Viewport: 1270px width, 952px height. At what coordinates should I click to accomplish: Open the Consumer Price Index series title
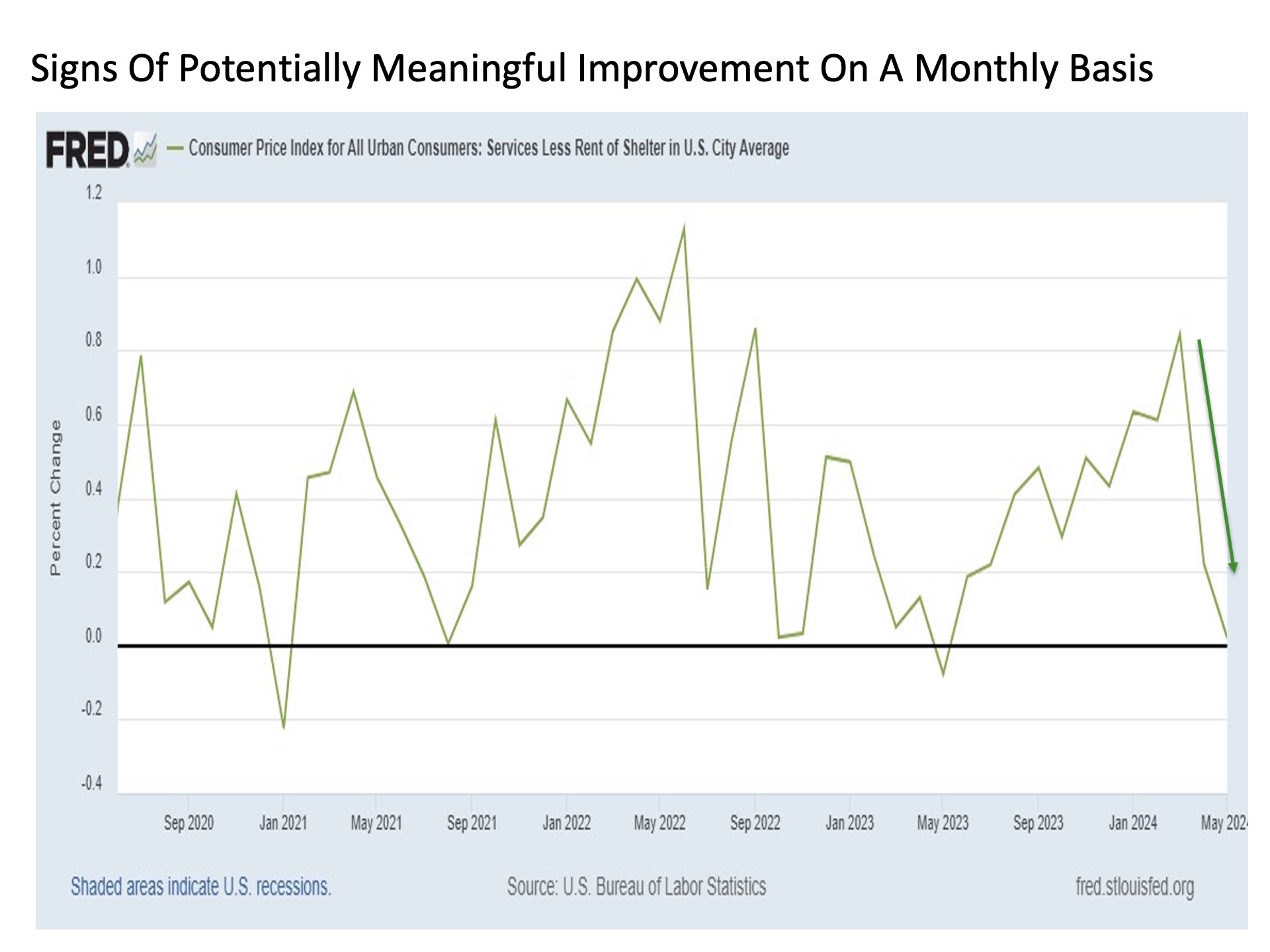pyautogui.click(x=488, y=148)
